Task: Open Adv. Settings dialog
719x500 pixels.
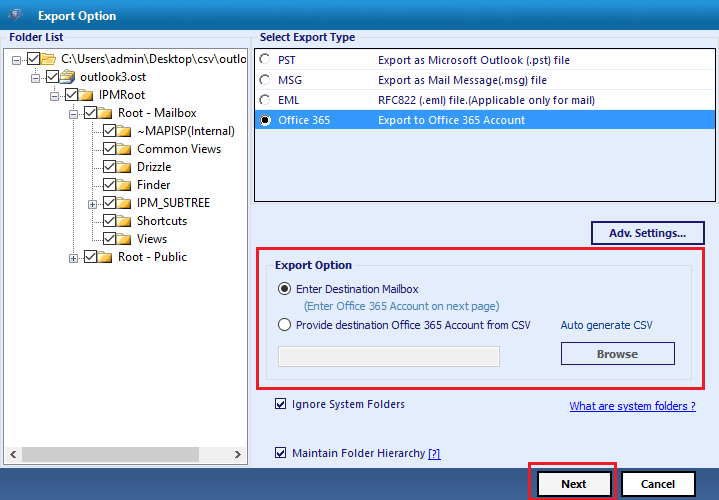Action: click(647, 233)
